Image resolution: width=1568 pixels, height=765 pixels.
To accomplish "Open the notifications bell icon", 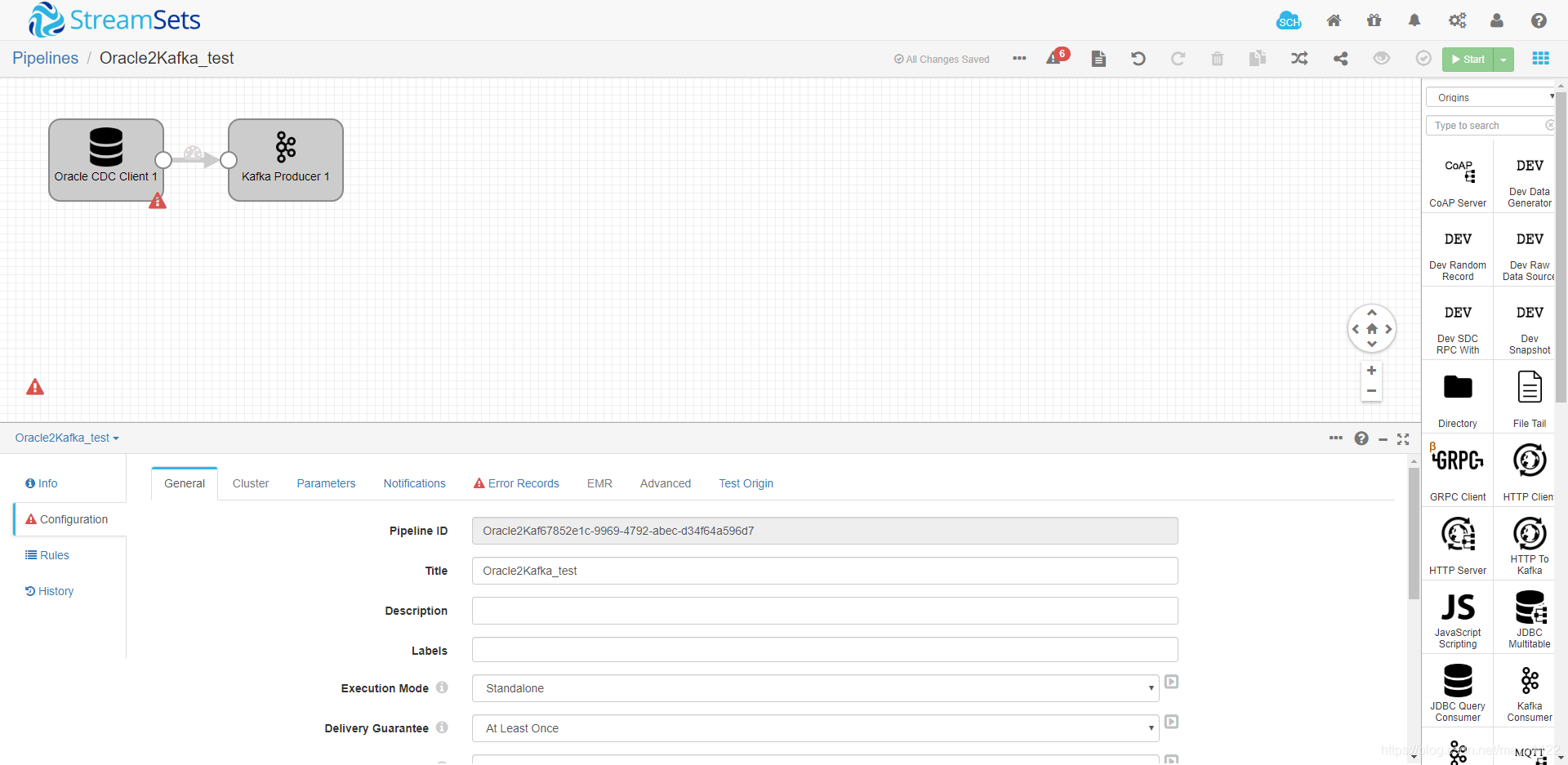I will pos(1414,21).
